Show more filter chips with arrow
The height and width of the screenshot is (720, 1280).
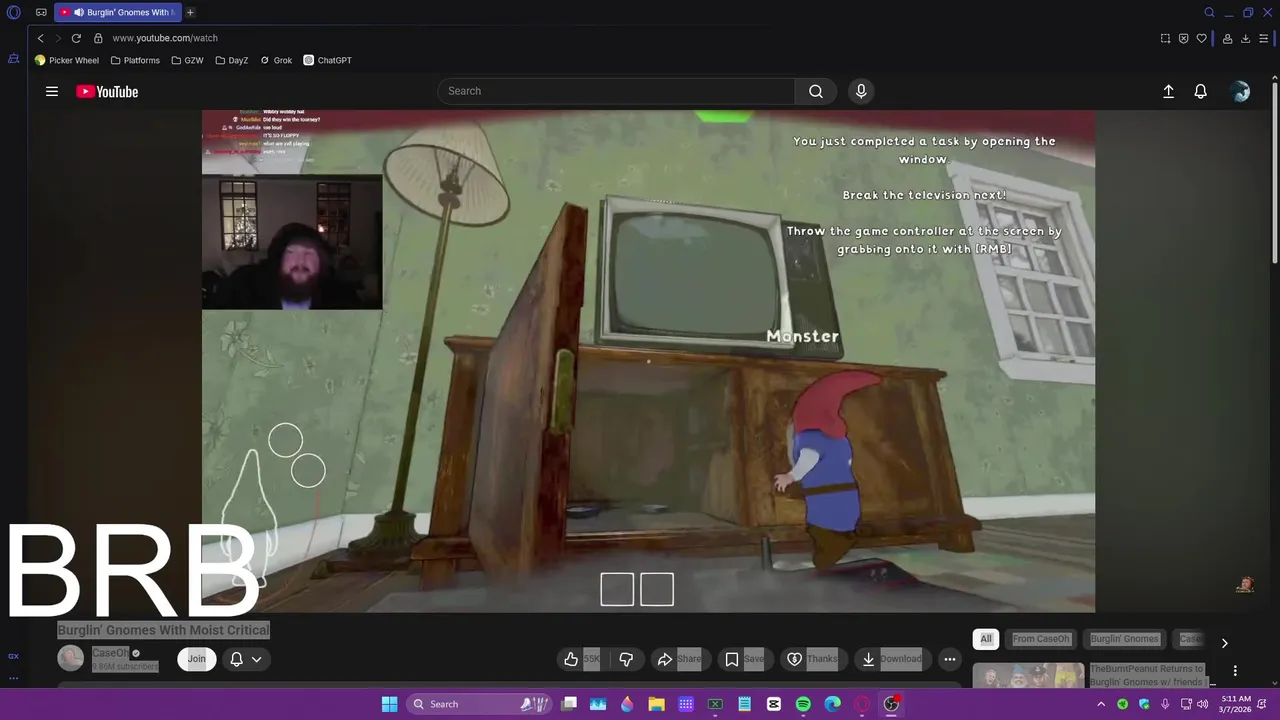pos(1224,643)
